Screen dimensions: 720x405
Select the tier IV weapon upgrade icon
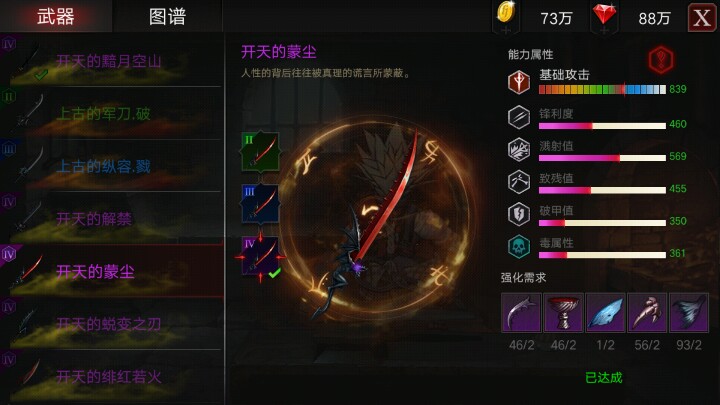[260, 256]
